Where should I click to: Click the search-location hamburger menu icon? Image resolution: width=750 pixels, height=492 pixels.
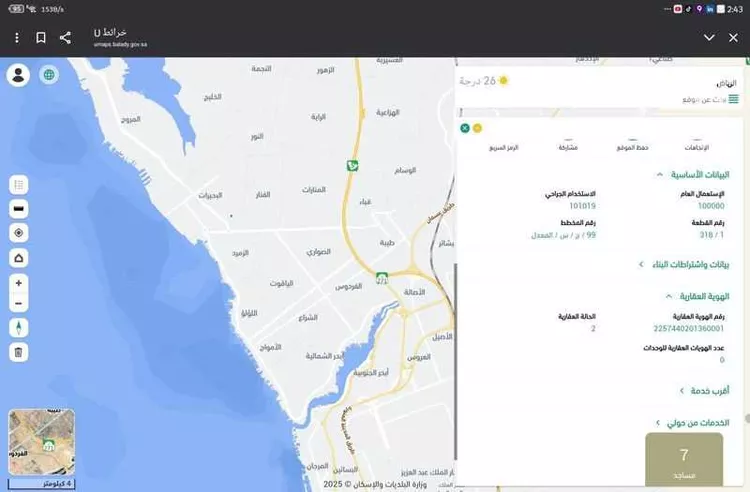tap(733, 99)
